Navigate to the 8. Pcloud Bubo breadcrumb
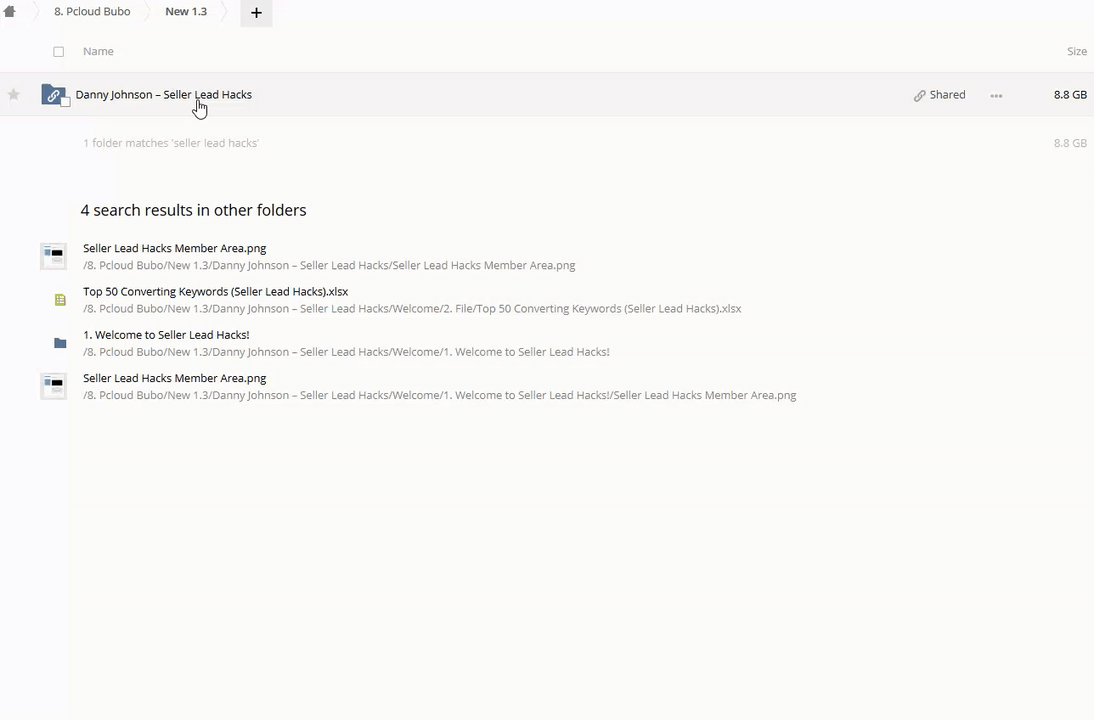 click(92, 12)
